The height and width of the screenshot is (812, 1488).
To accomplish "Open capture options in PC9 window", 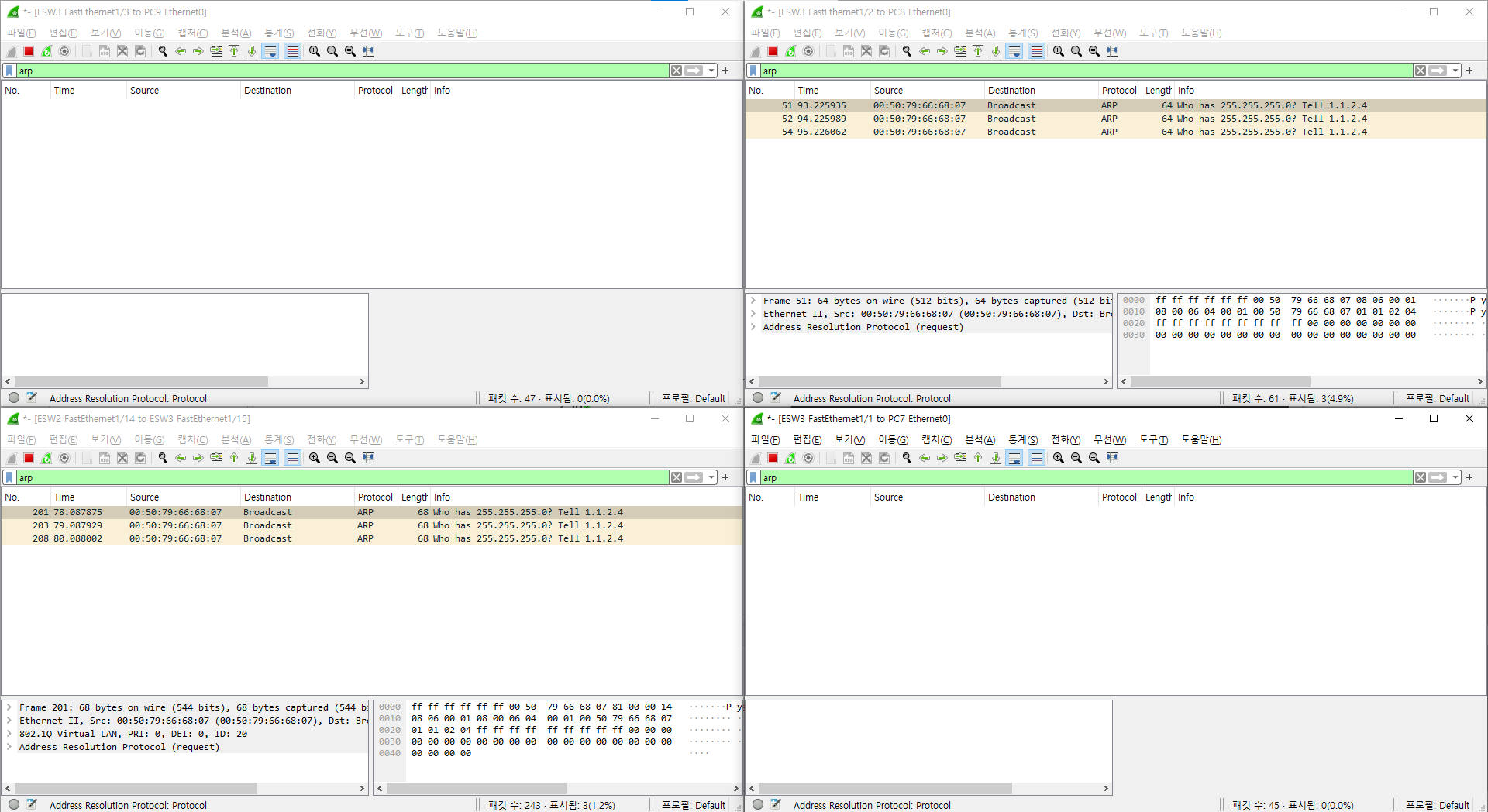I will pos(64,51).
